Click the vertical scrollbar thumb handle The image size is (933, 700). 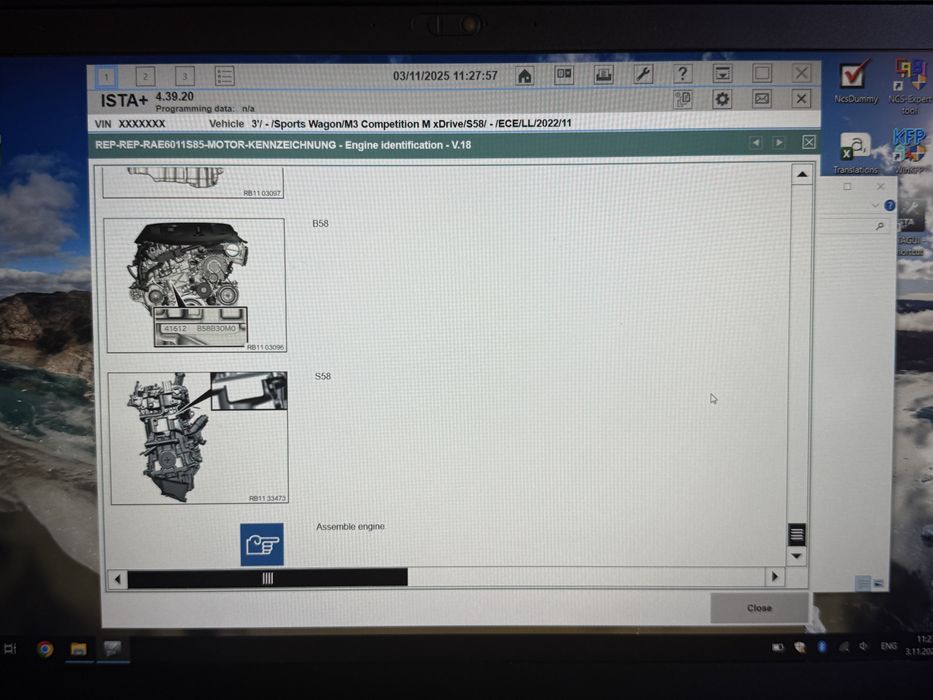click(796, 534)
